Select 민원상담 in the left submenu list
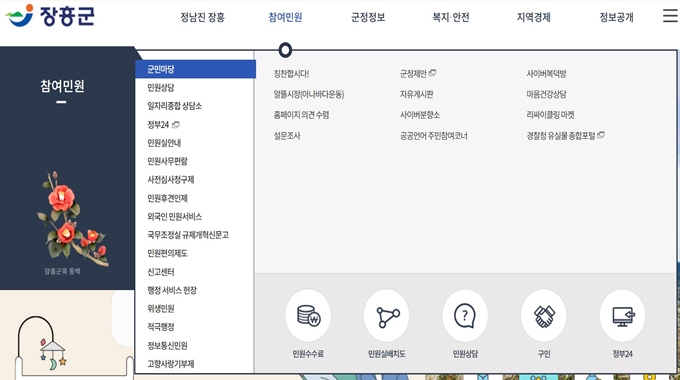Viewport: 680px width, 380px height. tap(160, 88)
